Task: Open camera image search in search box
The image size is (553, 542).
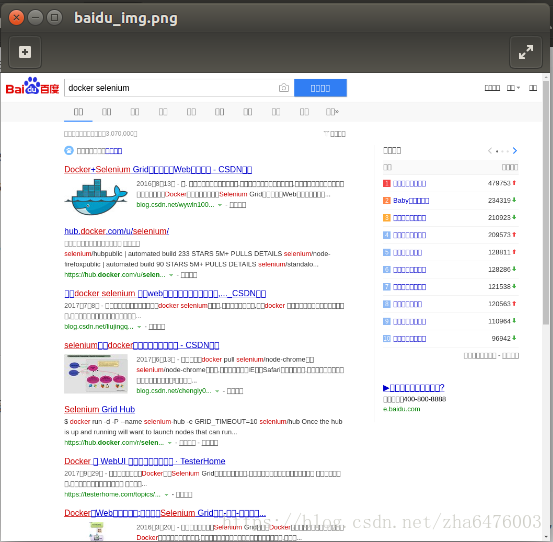Action: (284, 88)
